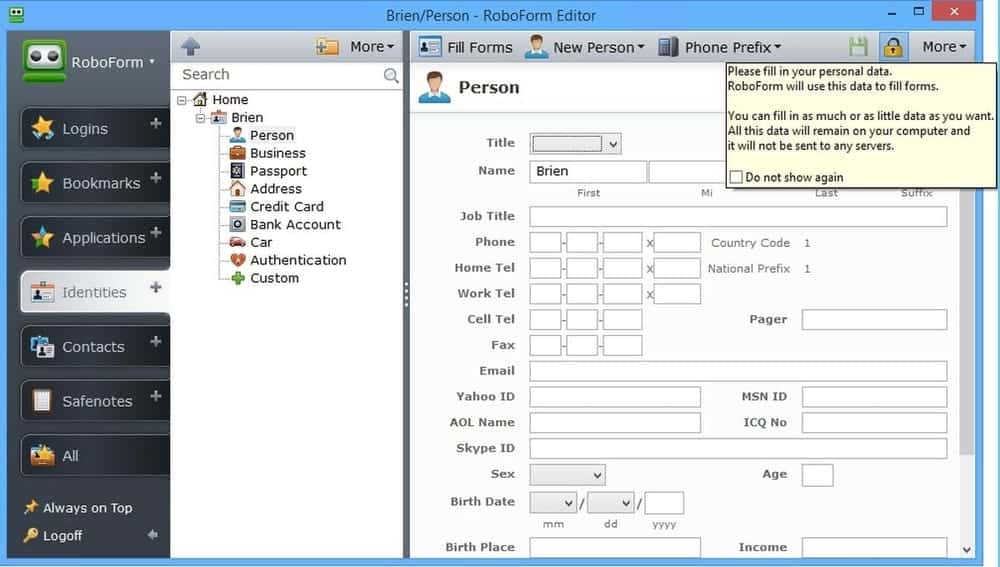Screen dimensions: 1000x567
Task: Click the Job Title input field
Action: 738,216
